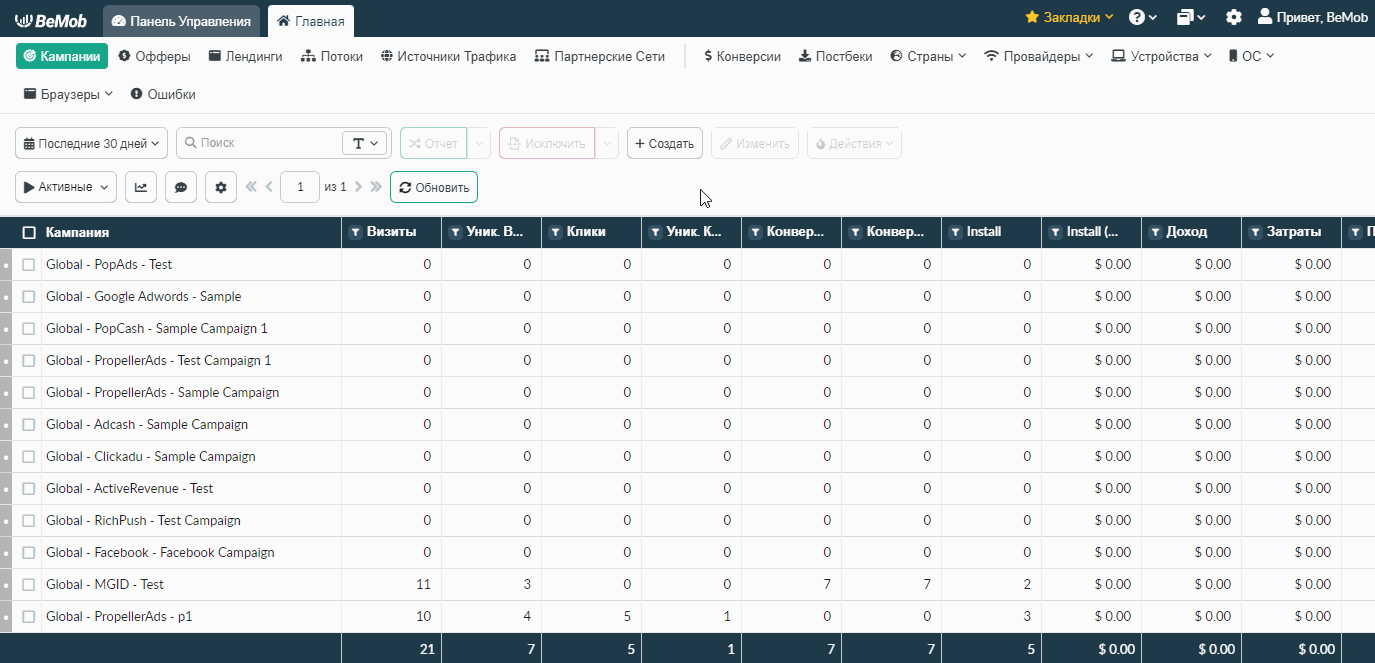Open table column settings gear
Image resolution: width=1375 pixels, height=663 pixels.
[x=221, y=187]
